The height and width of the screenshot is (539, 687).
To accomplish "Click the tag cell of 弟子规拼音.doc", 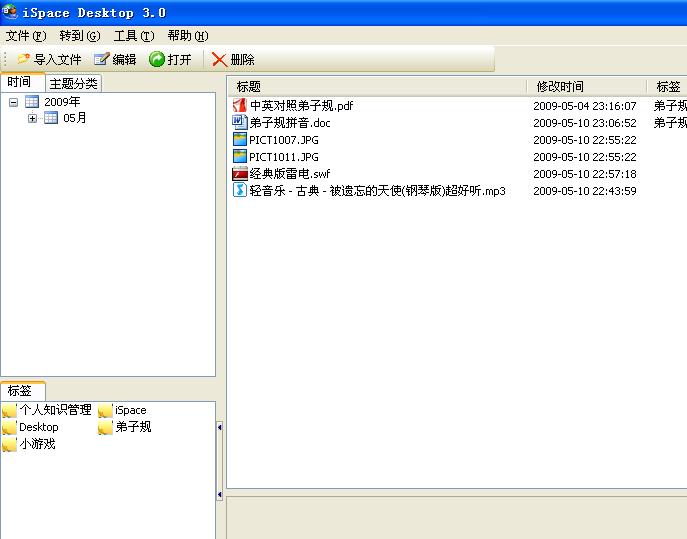I will [670, 123].
